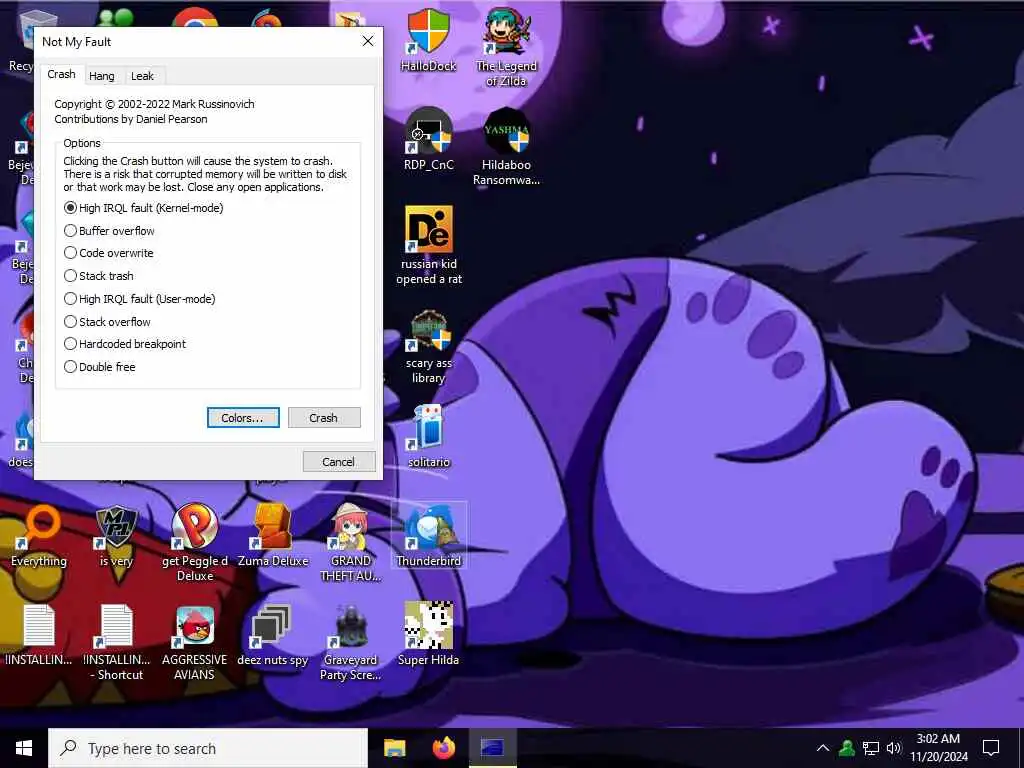Open The Legend of Zilda shortcut

(x=506, y=46)
